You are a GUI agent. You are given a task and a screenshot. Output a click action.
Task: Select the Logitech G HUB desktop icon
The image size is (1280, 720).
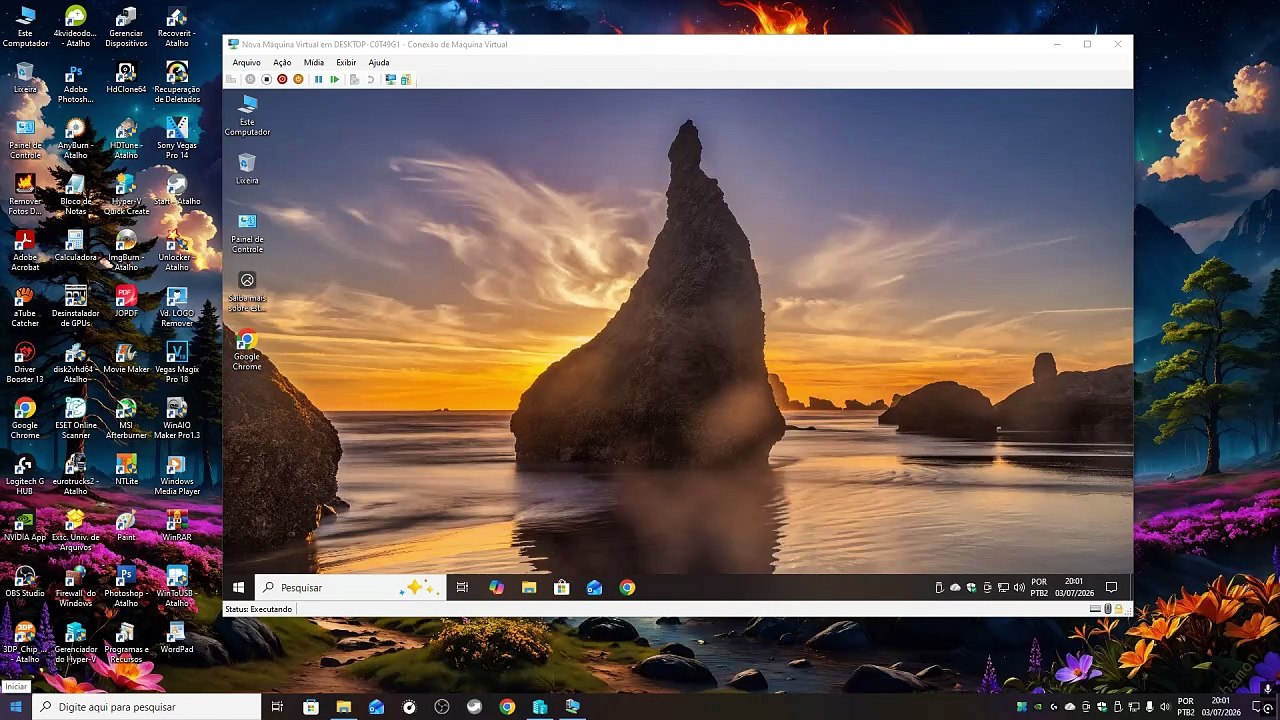[x=25, y=474]
